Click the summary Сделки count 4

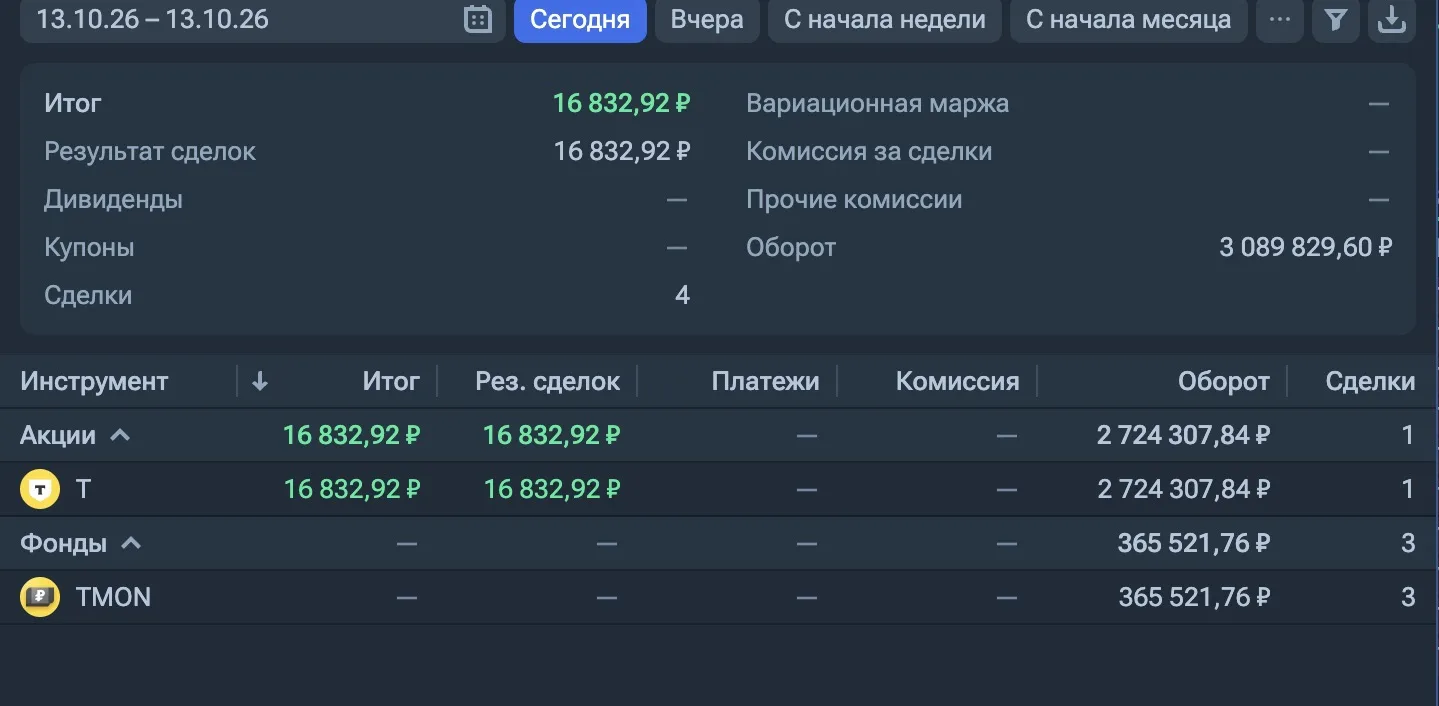(682, 295)
